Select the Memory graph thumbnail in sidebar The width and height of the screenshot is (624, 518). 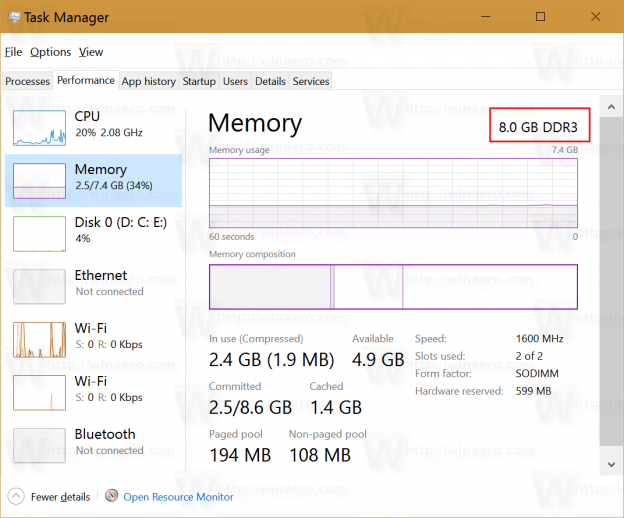click(x=39, y=181)
